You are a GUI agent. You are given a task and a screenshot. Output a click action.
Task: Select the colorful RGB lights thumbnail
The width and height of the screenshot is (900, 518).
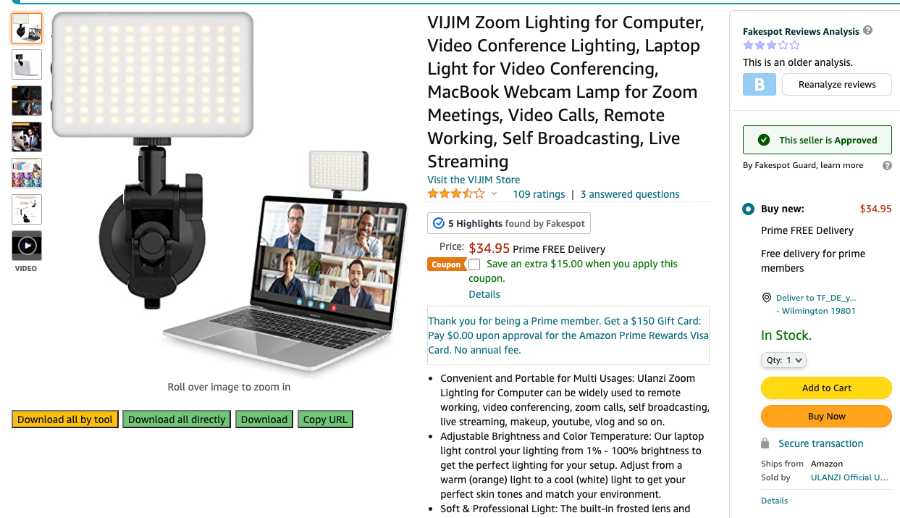pos(26,173)
